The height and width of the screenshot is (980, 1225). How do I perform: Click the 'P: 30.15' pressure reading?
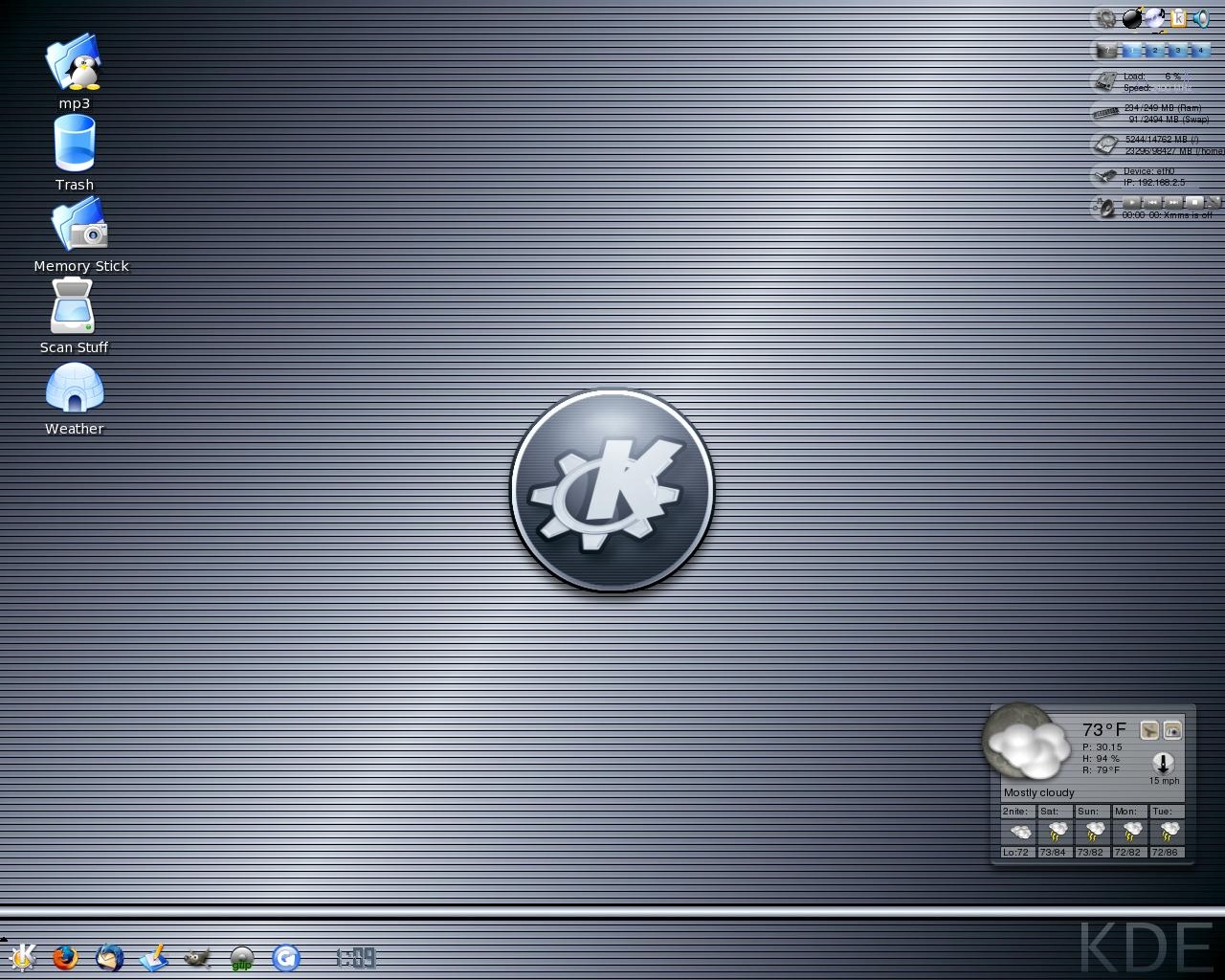pyautogui.click(x=1102, y=747)
